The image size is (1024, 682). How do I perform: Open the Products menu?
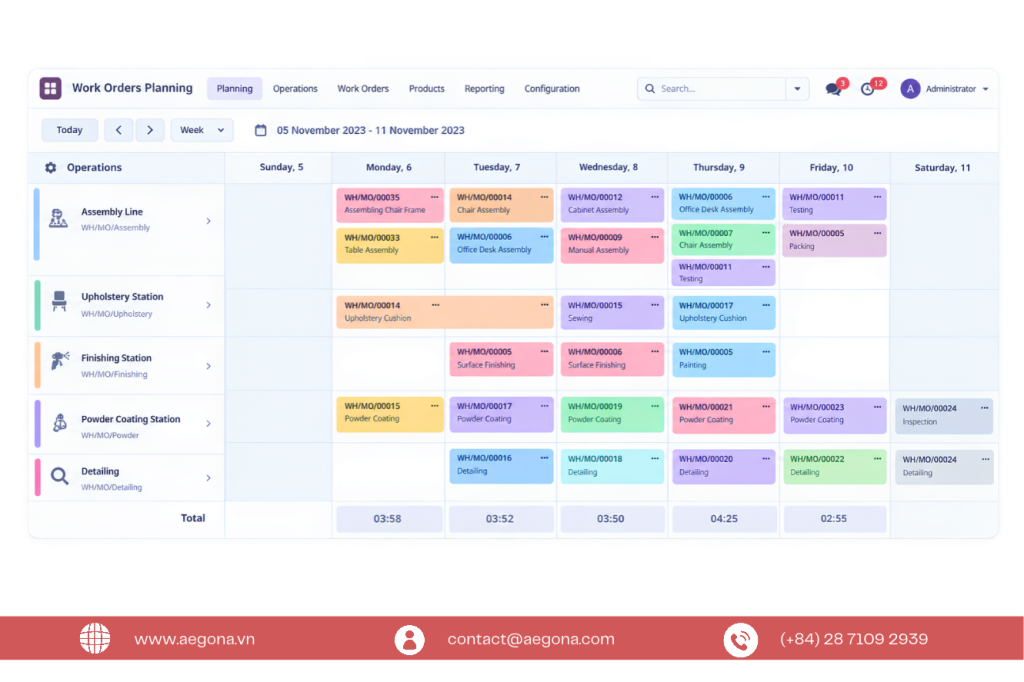(426, 89)
